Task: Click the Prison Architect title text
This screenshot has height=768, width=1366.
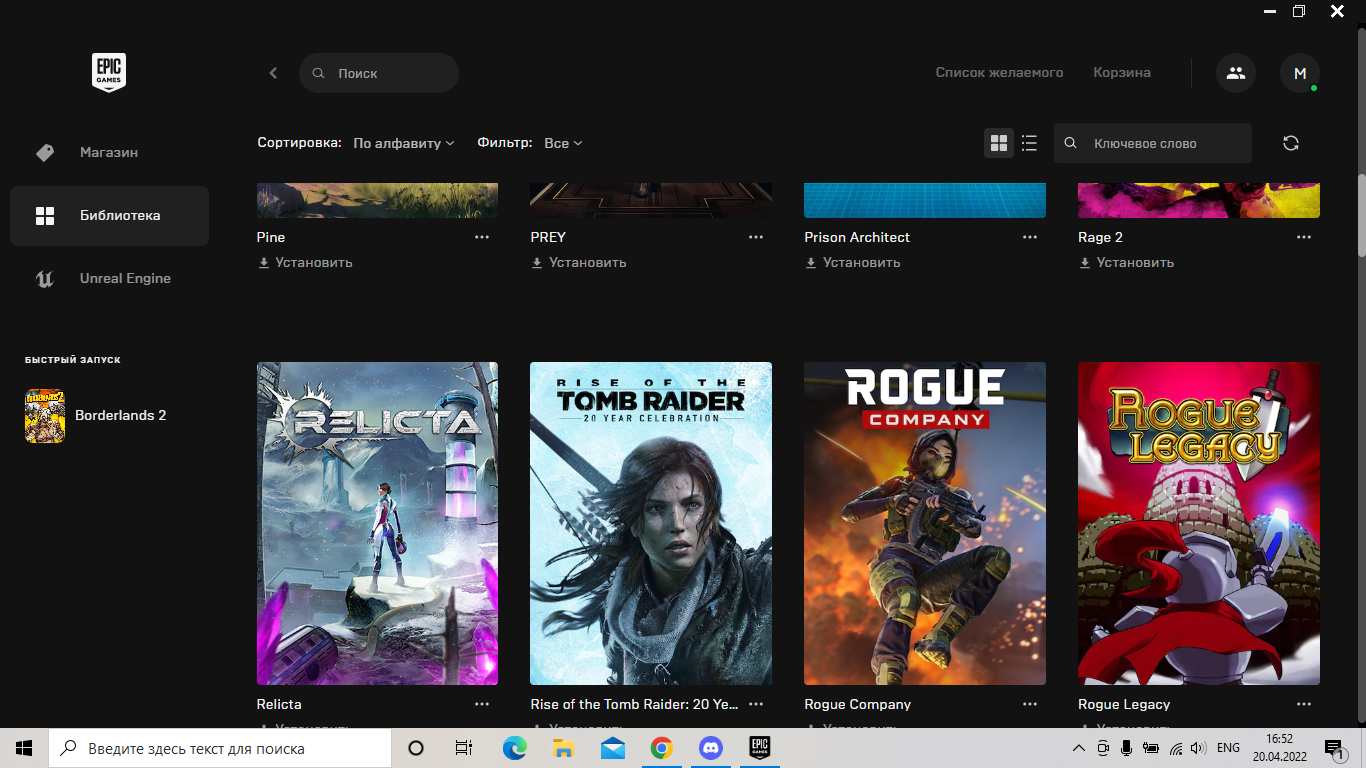Action: (x=857, y=237)
